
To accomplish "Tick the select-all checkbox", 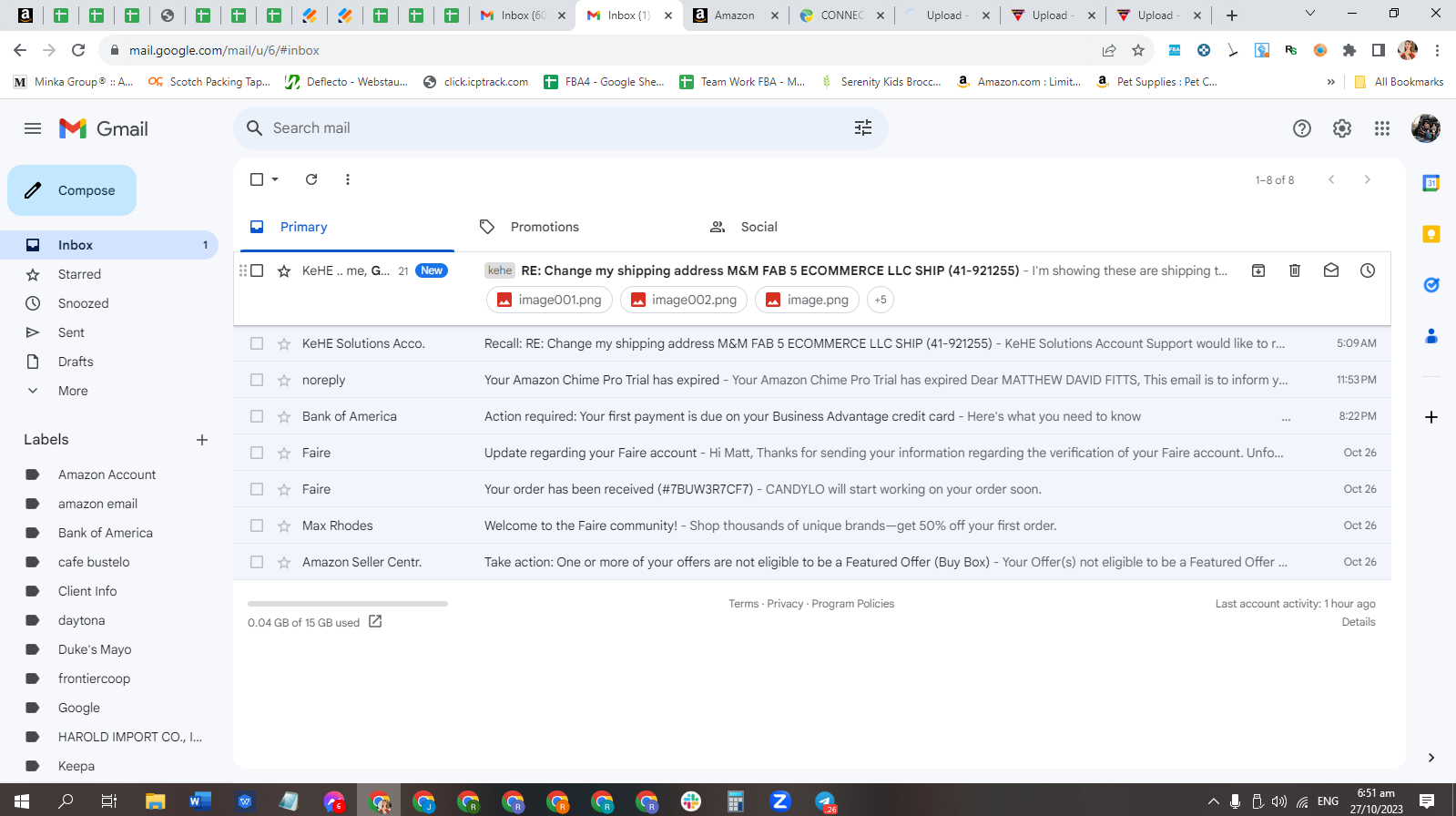I will point(257,179).
